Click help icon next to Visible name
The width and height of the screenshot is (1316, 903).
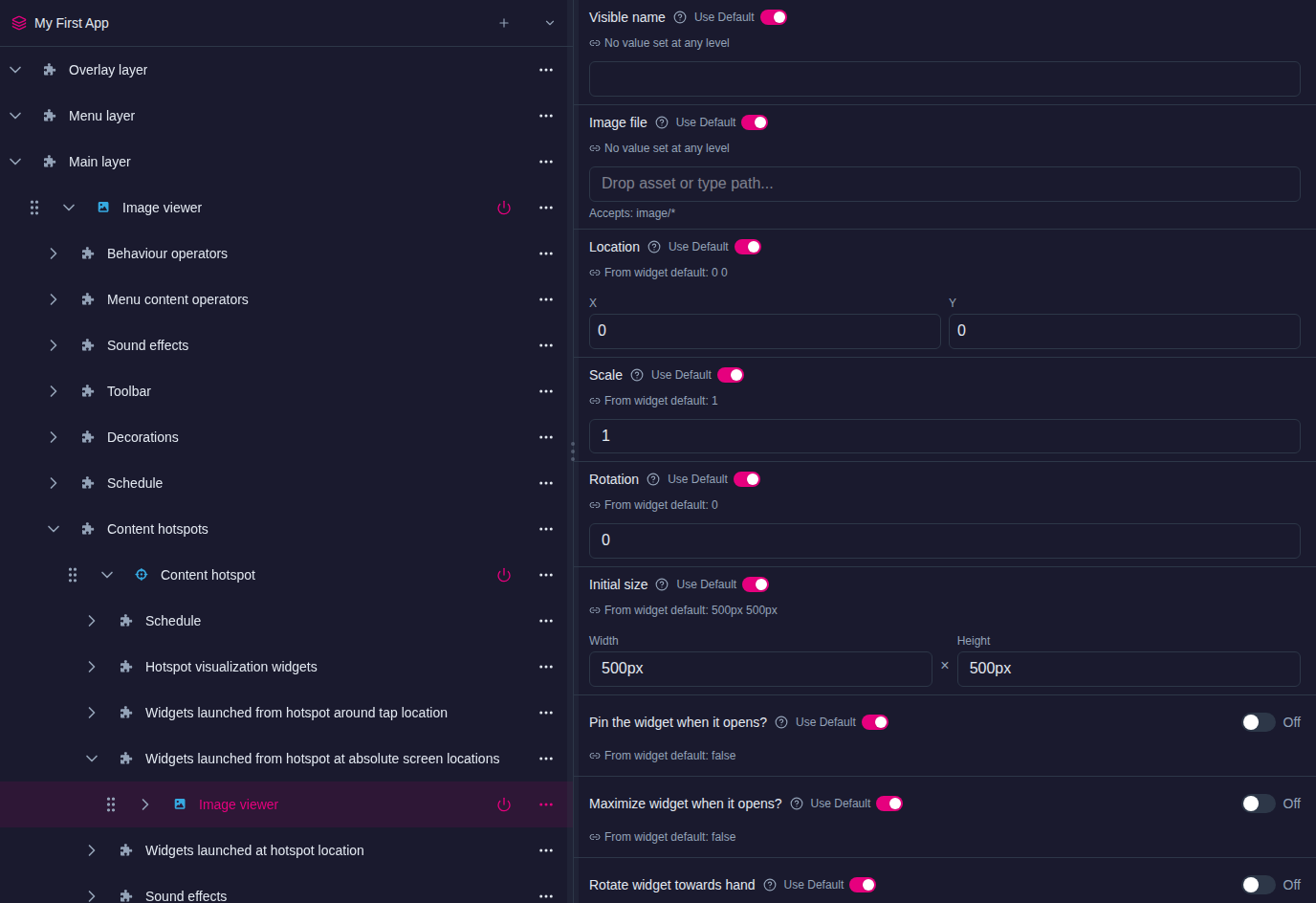[x=680, y=17]
